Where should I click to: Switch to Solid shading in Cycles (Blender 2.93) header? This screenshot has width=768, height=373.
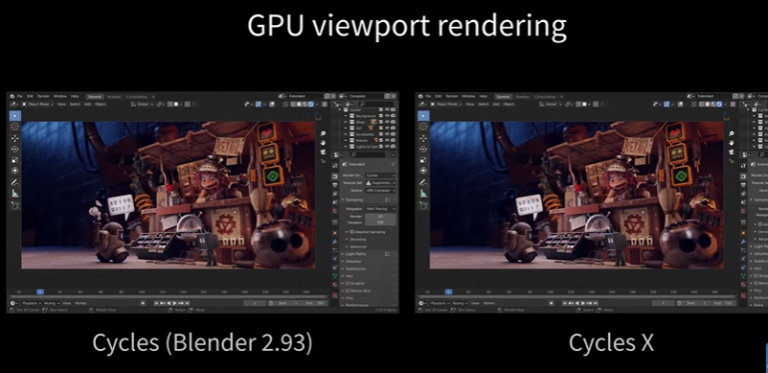tap(299, 104)
